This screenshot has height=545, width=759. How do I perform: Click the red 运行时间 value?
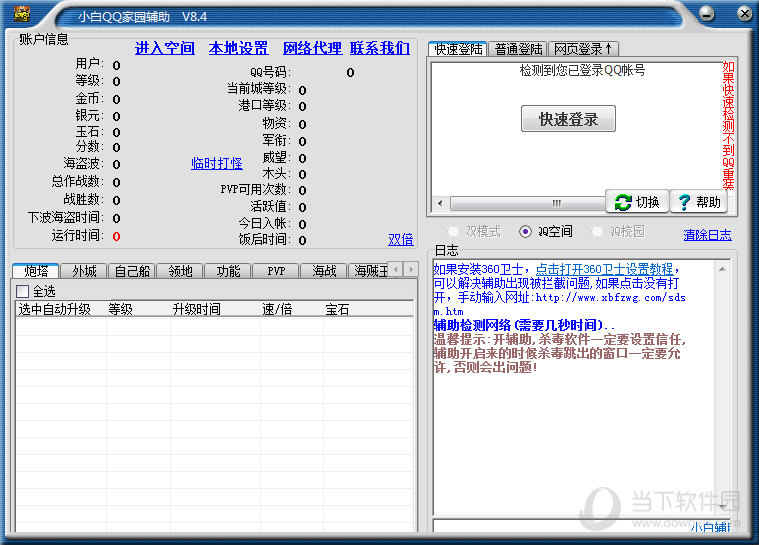pyautogui.click(x=116, y=236)
